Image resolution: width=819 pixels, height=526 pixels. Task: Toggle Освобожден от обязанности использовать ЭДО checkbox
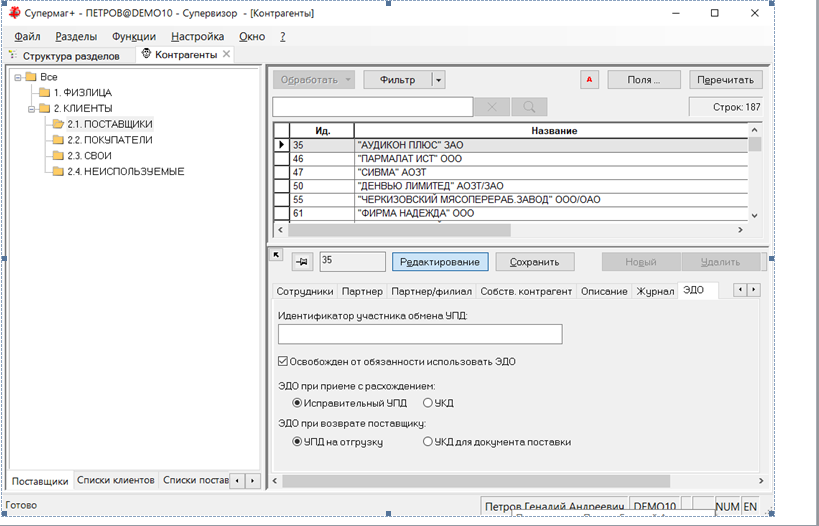283,361
